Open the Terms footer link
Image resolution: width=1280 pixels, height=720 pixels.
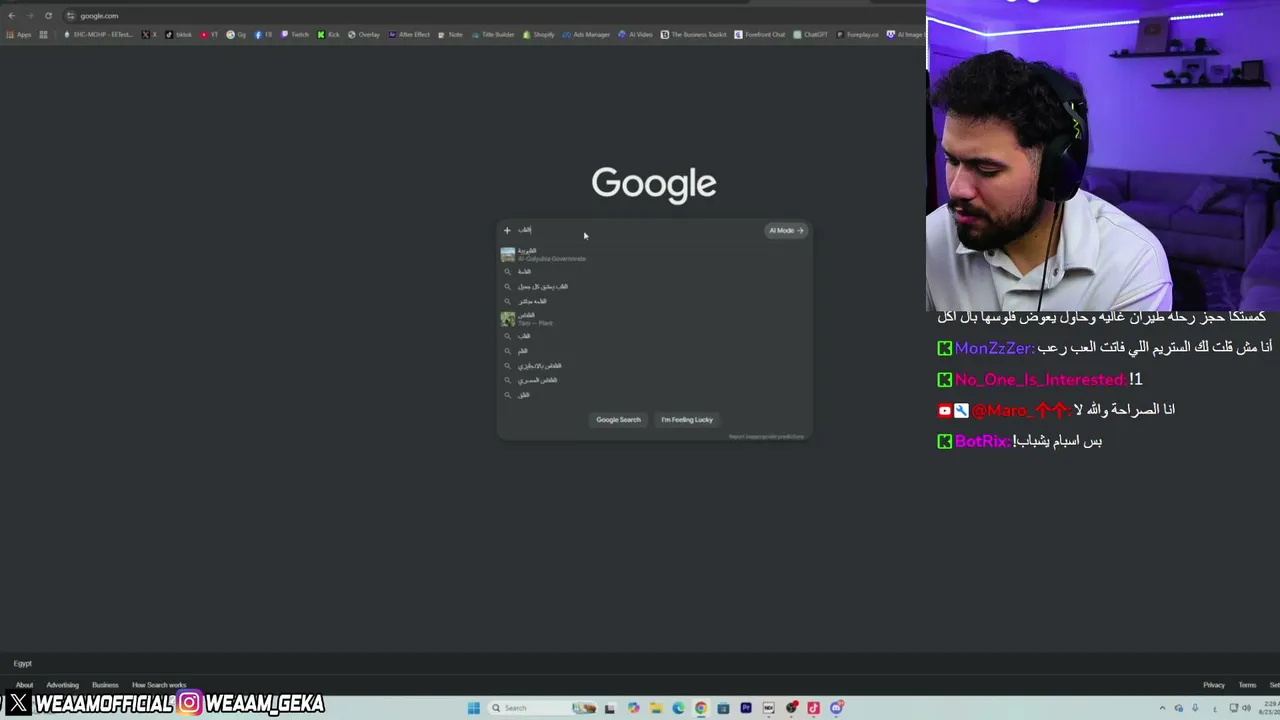click(1247, 685)
